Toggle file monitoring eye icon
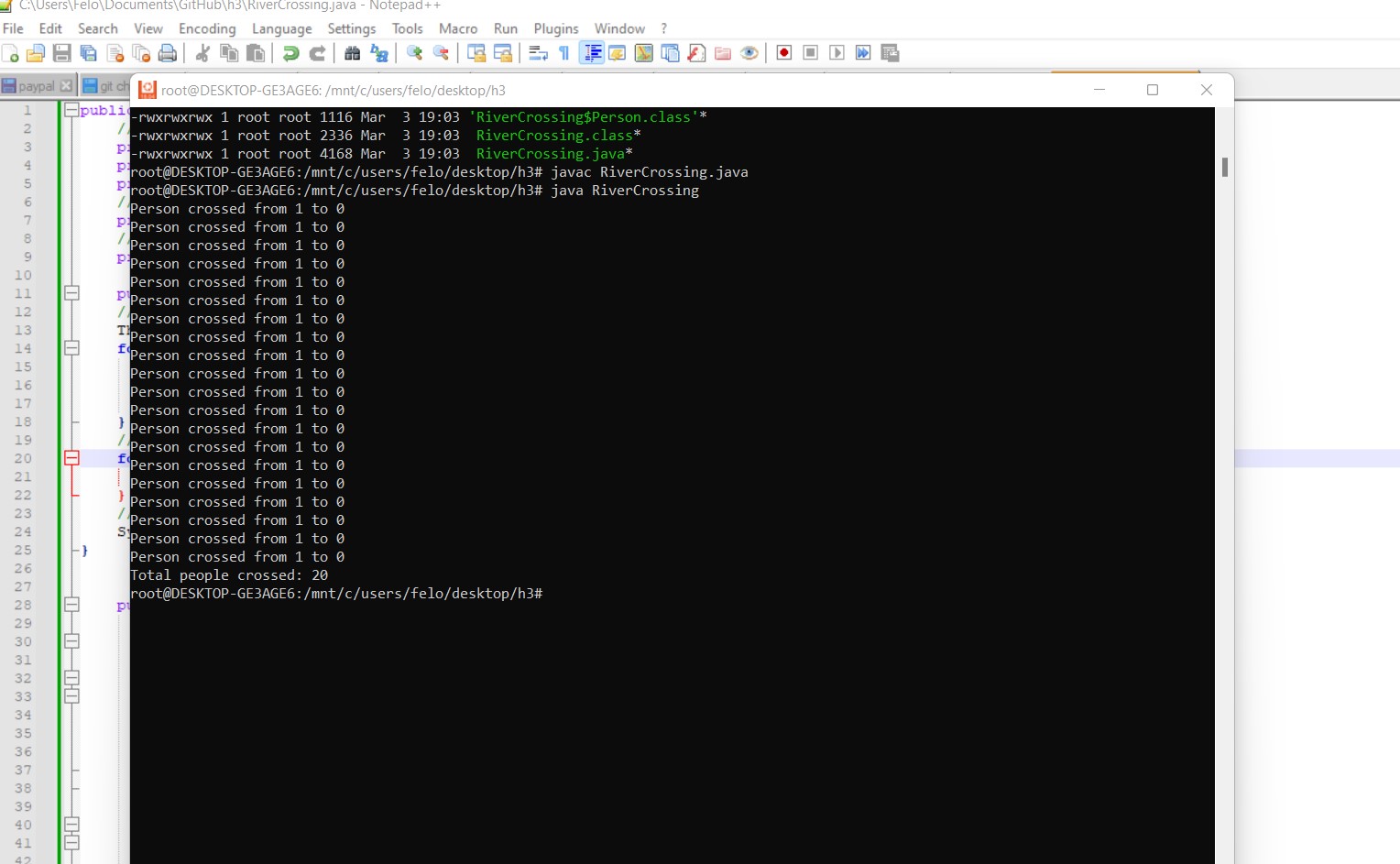Viewport: 1400px width, 864px height. pyautogui.click(x=749, y=53)
